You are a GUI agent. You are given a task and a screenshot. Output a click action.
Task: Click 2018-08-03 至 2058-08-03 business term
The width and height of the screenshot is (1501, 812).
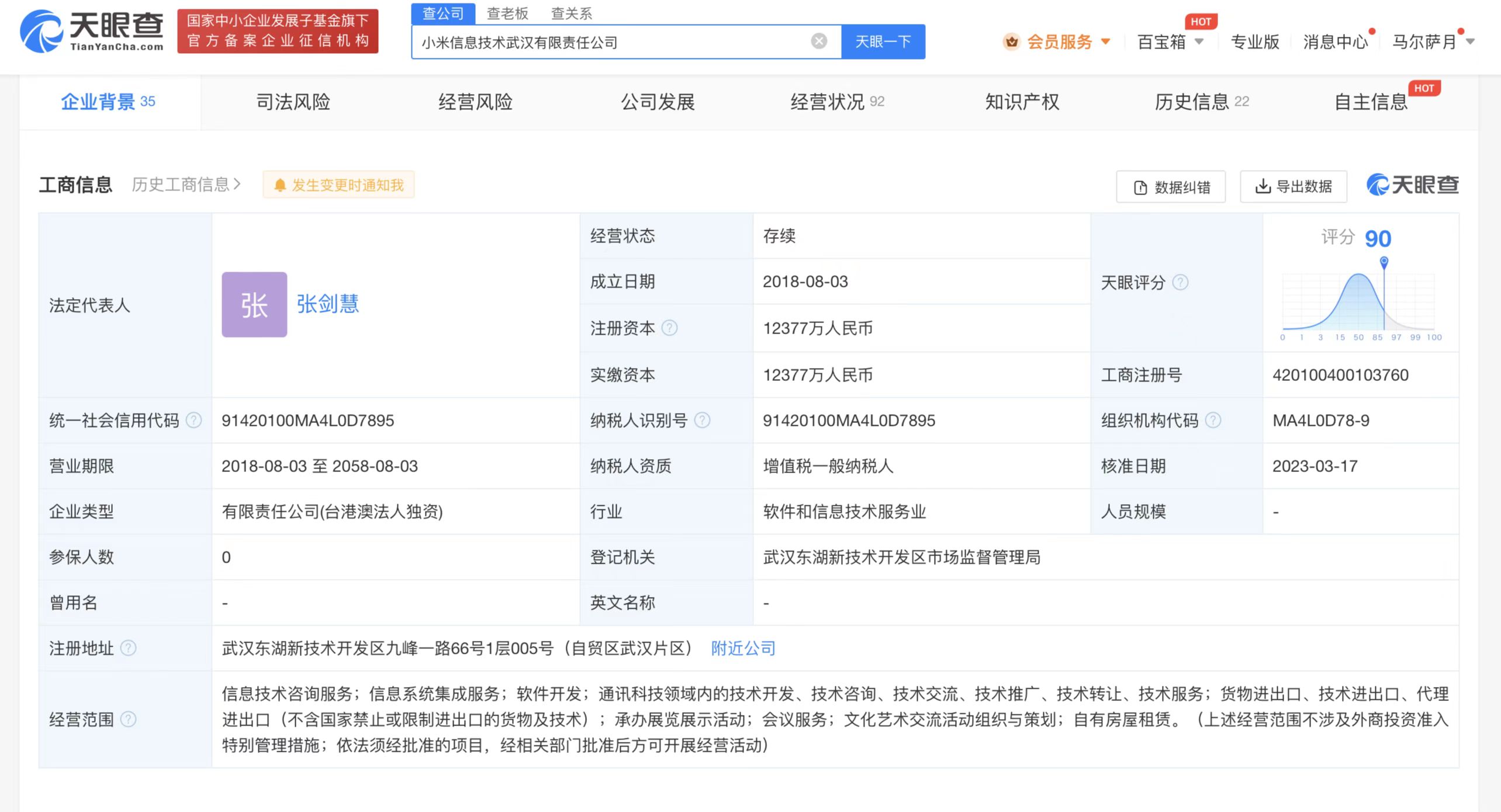(320, 466)
